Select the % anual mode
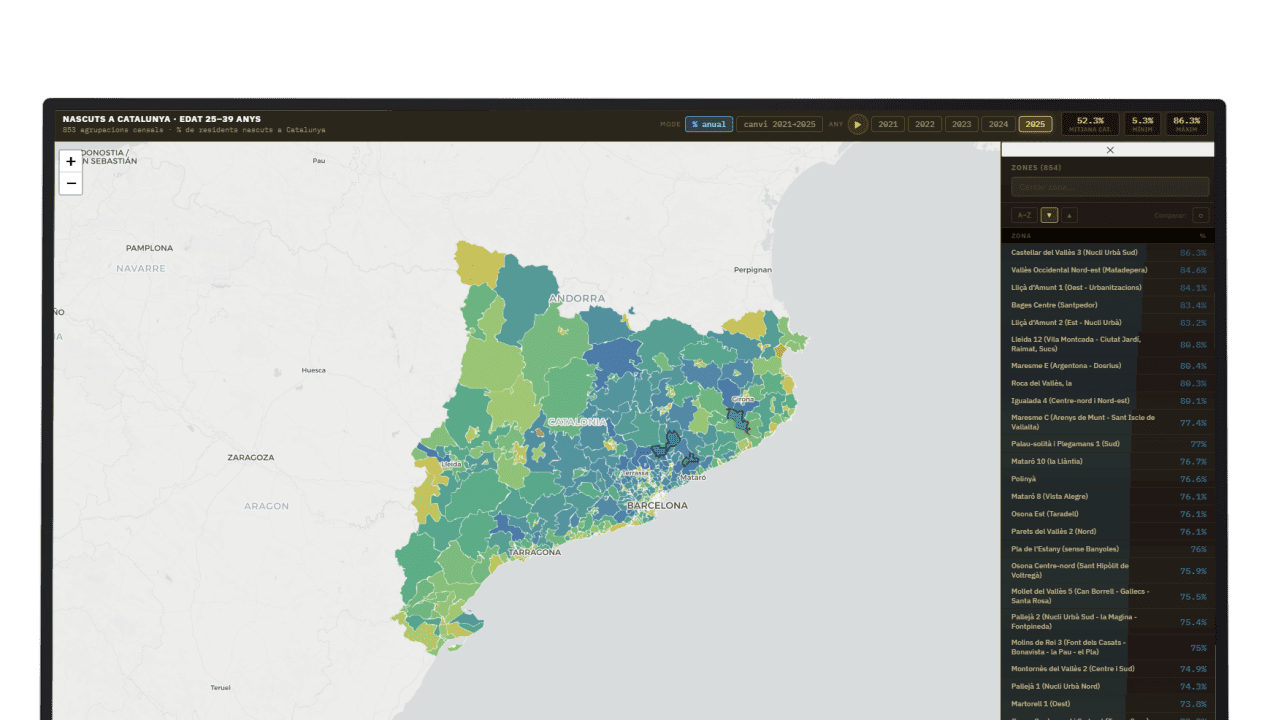Viewport: 1280px width, 720px height. (x=708, y=124)
